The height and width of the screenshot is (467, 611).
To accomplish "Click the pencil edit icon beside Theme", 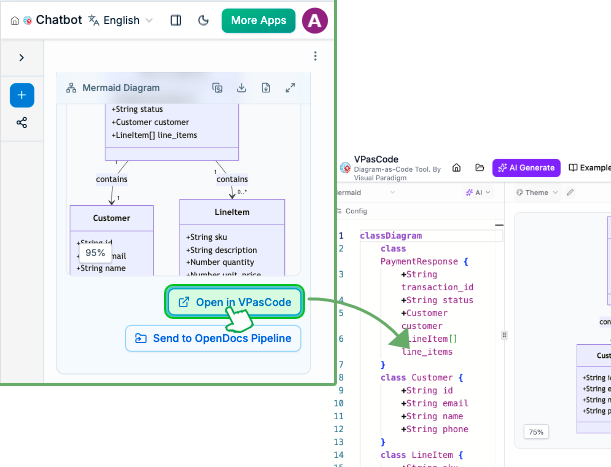I will point(570,193).
